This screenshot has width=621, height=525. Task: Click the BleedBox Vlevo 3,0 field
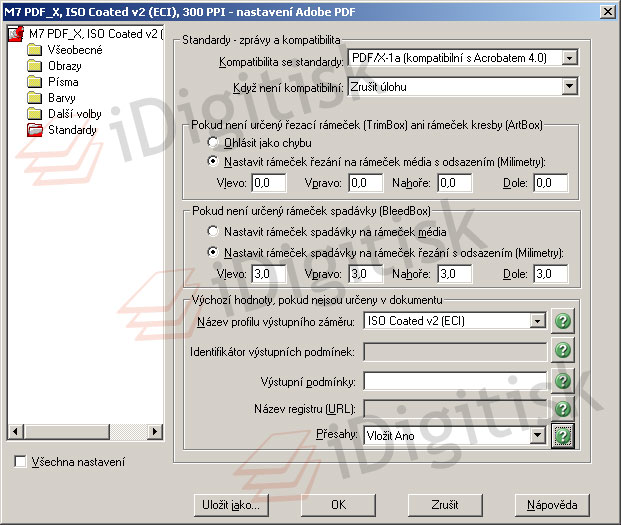tap(269, 274)
